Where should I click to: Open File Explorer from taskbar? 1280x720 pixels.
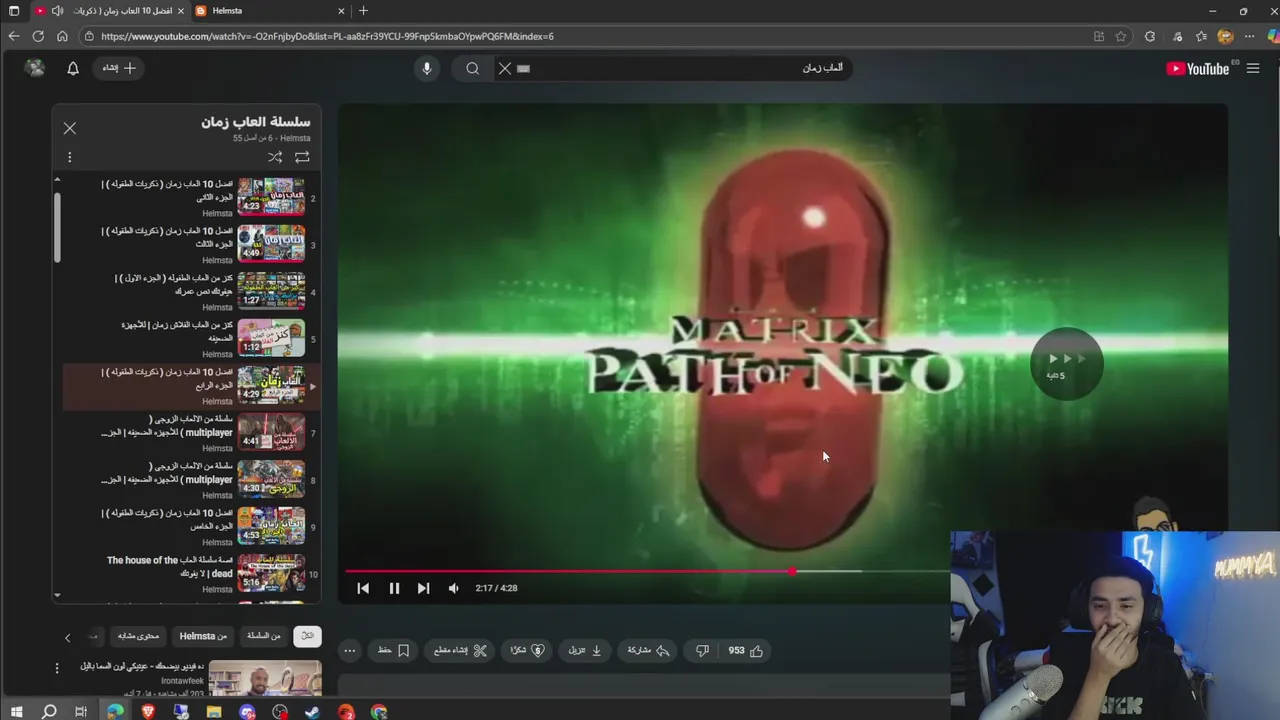[214, 712]
